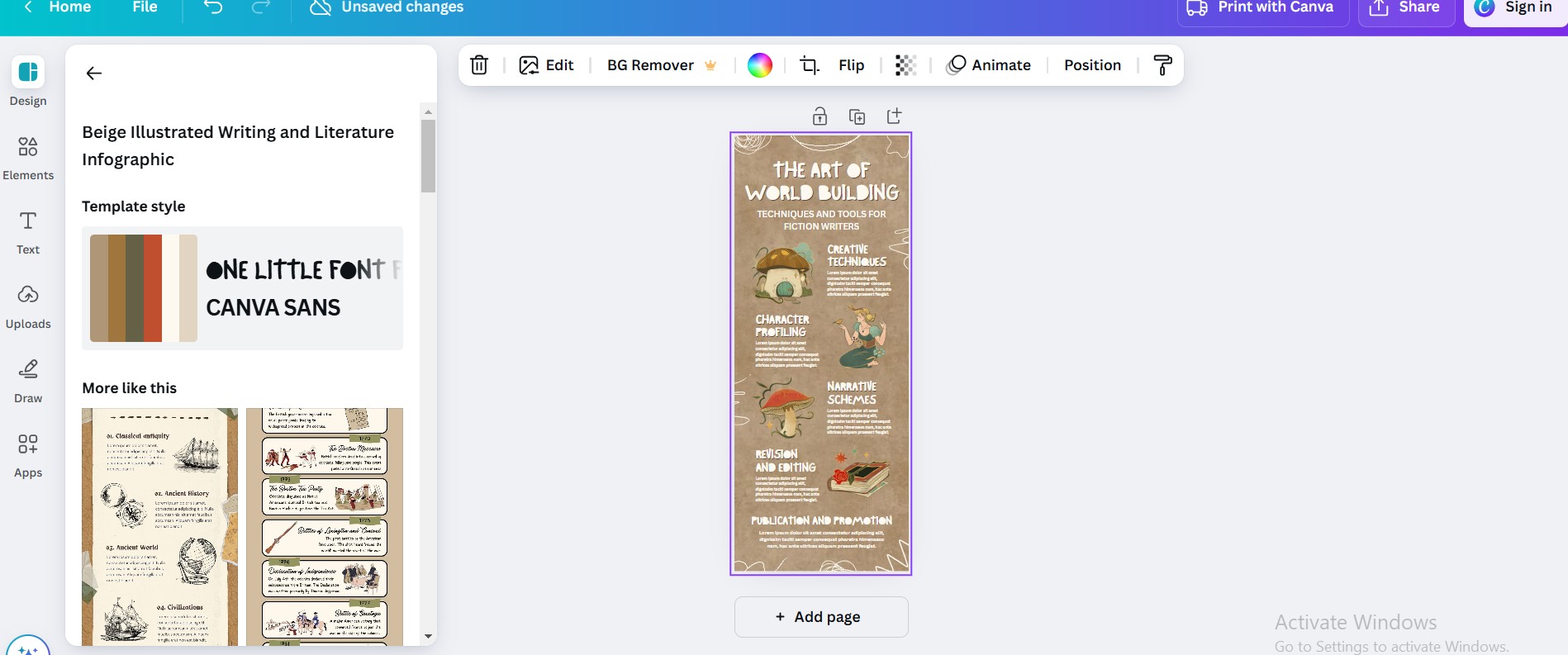The height and width of the screenshot is (655, 1568).
Task: Go back in the template panel
Action: [94, 74]
